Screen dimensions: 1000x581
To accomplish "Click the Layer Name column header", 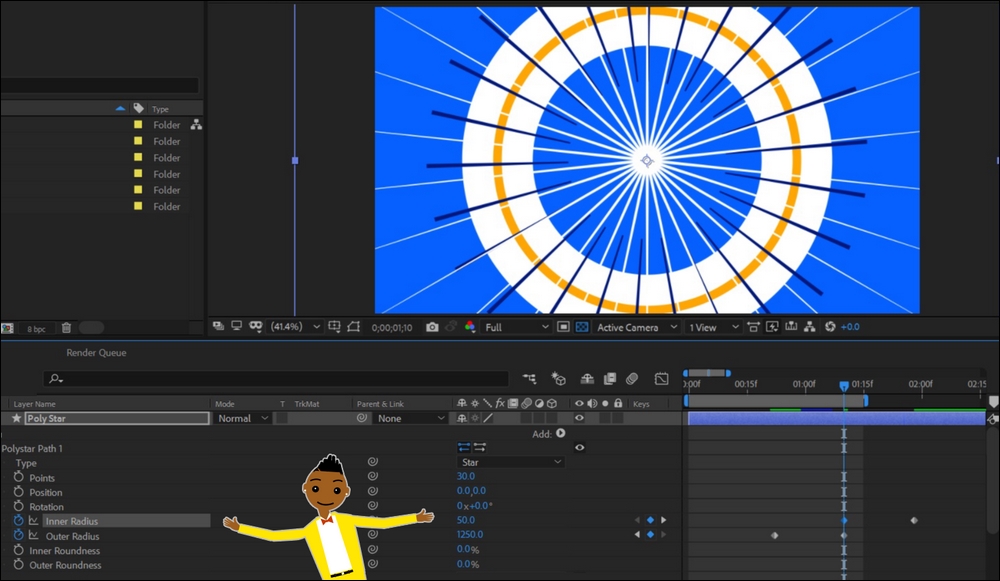I will pos(34,404).
